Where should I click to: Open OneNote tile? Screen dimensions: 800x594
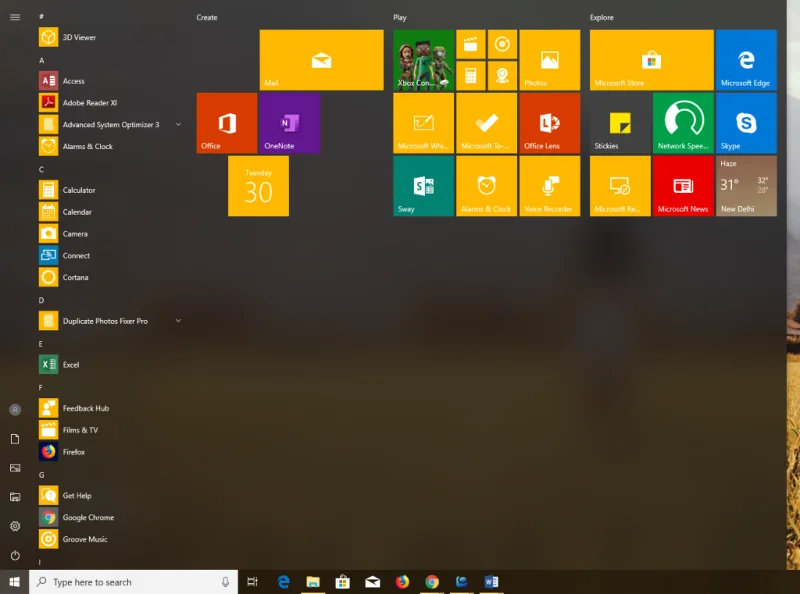coord(288,122)
